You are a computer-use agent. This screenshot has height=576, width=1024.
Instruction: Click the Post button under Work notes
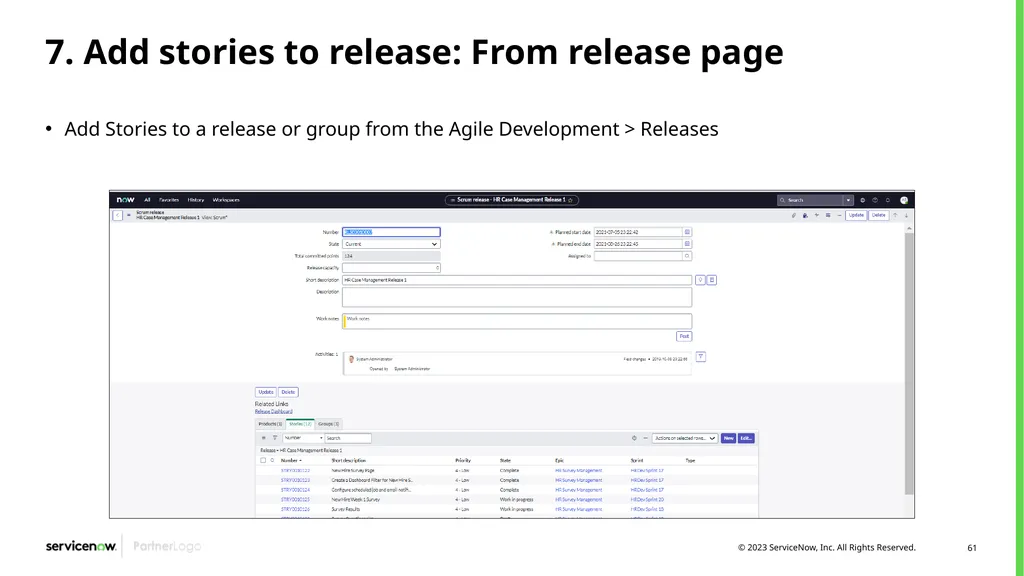point(684,336)
